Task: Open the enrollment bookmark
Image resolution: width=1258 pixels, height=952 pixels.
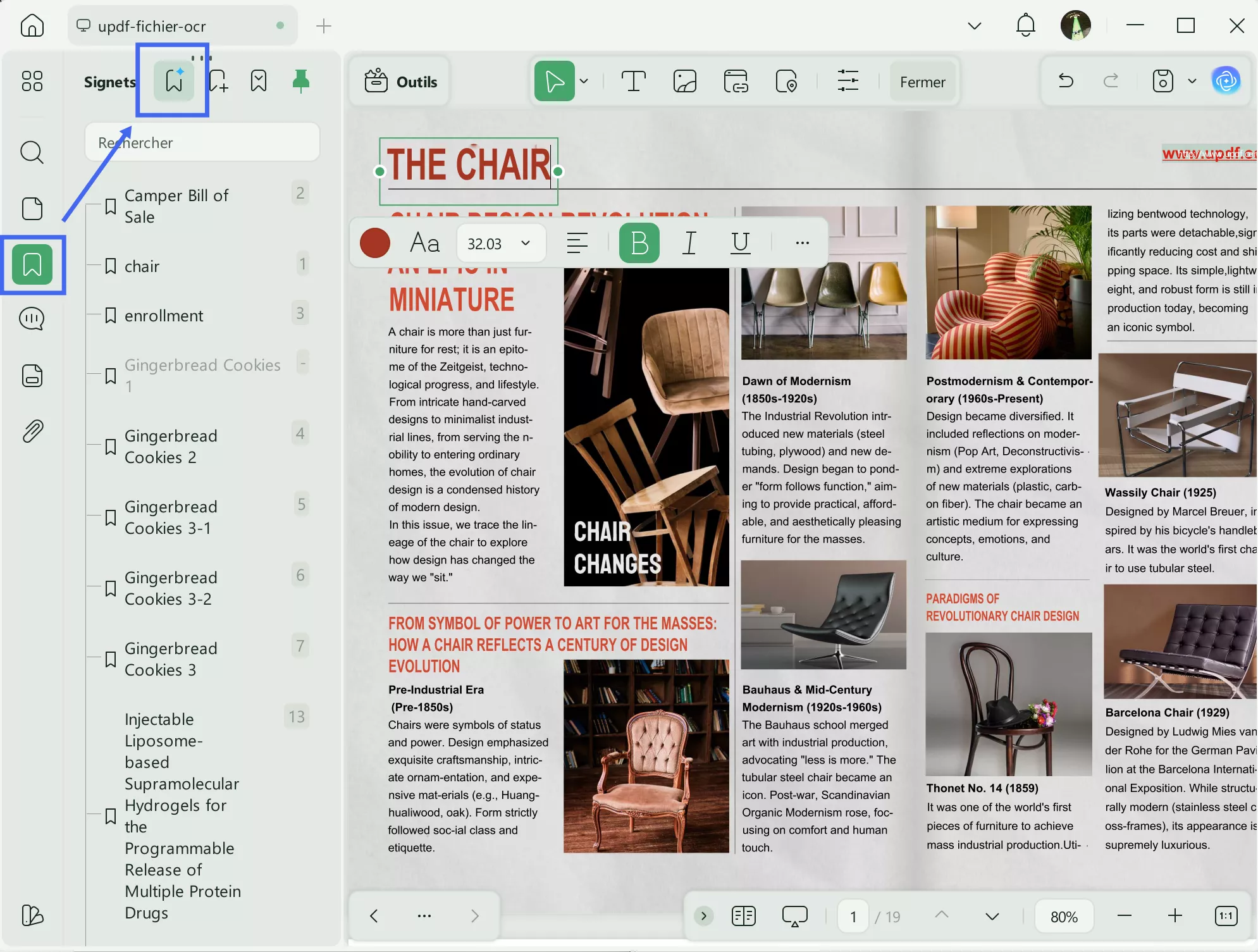Action: pos(164,316)
